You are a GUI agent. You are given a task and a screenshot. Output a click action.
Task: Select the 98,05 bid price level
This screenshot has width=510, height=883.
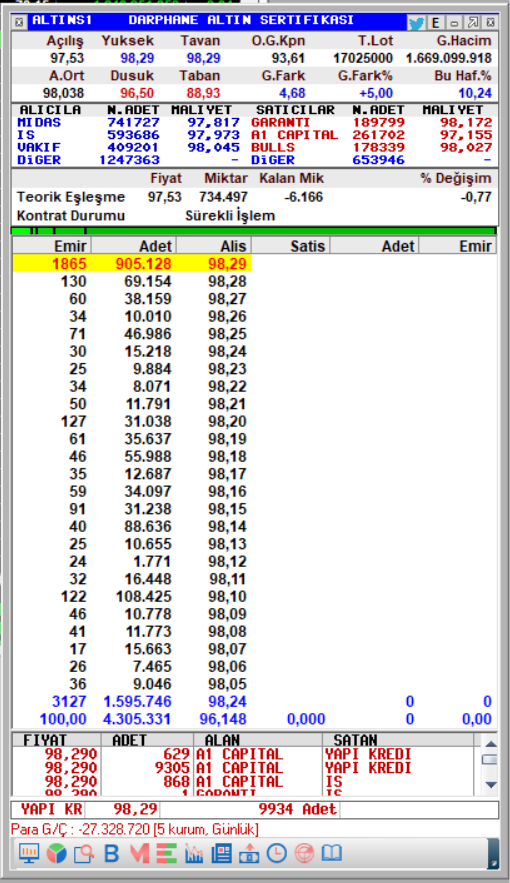click(227, 684)
